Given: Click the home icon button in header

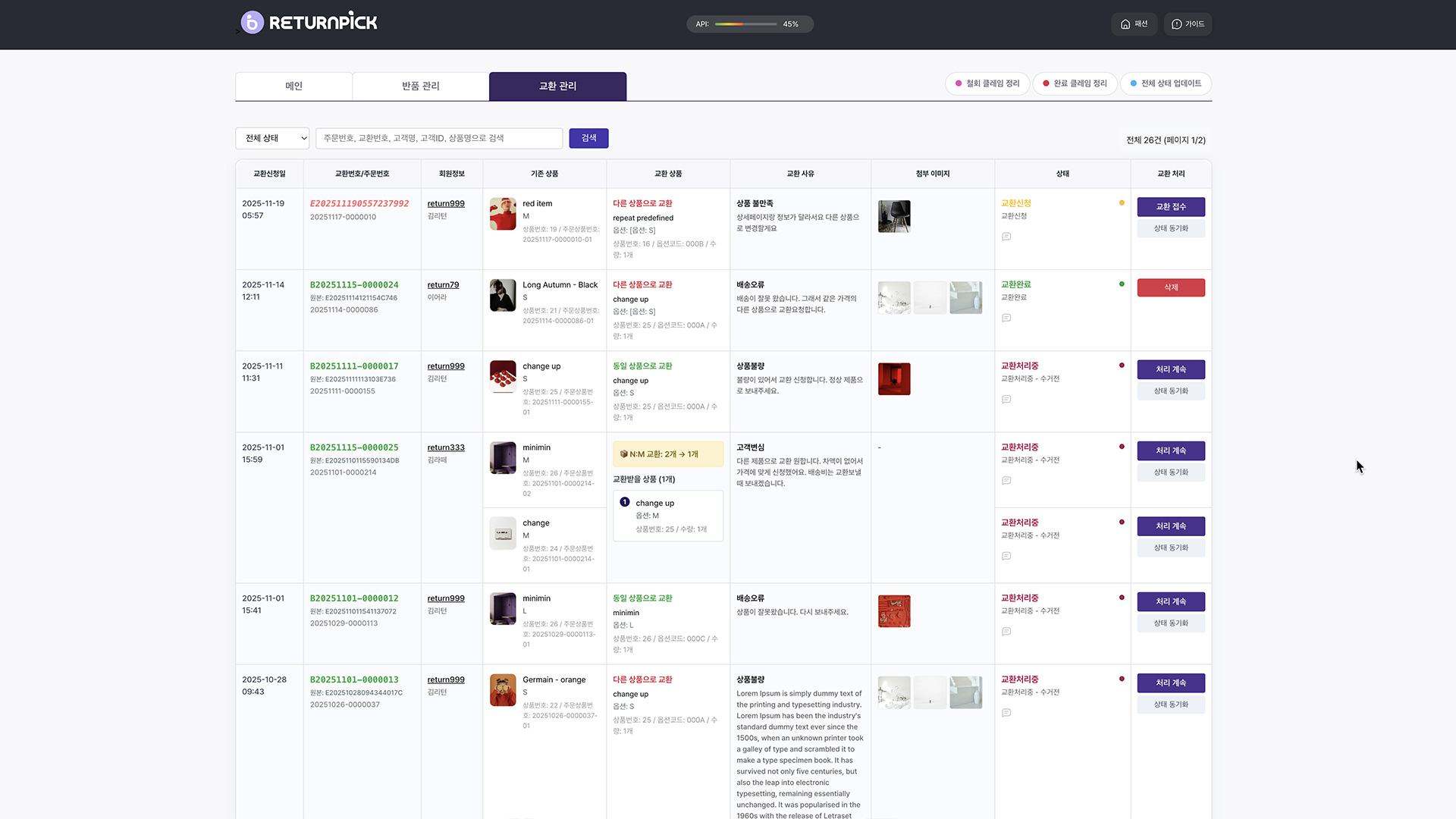Looking at the screenshot, I should tap(1134, 24).
